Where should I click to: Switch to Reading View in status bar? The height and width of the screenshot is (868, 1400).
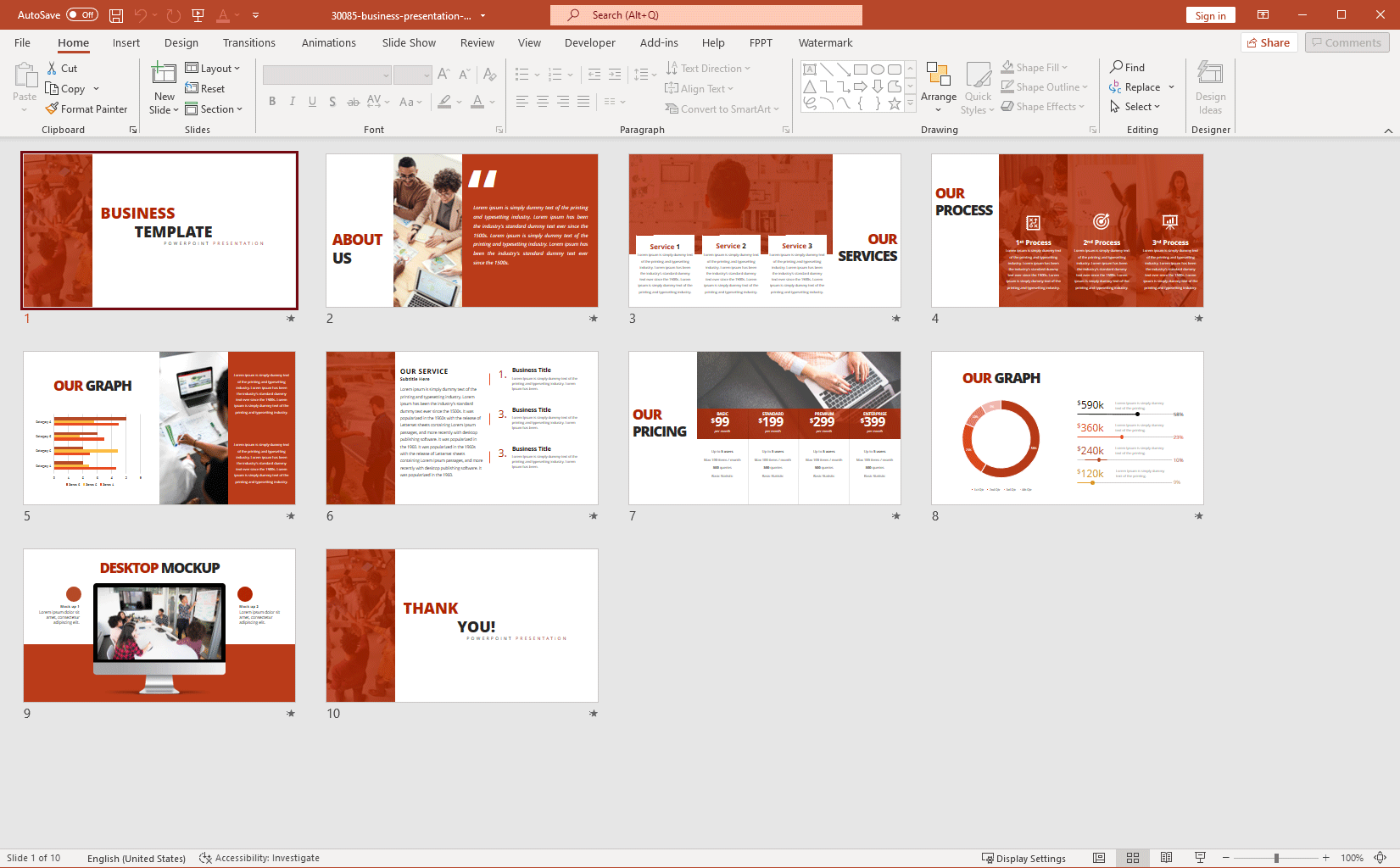pyautogui.click(x=1166, y=858)
